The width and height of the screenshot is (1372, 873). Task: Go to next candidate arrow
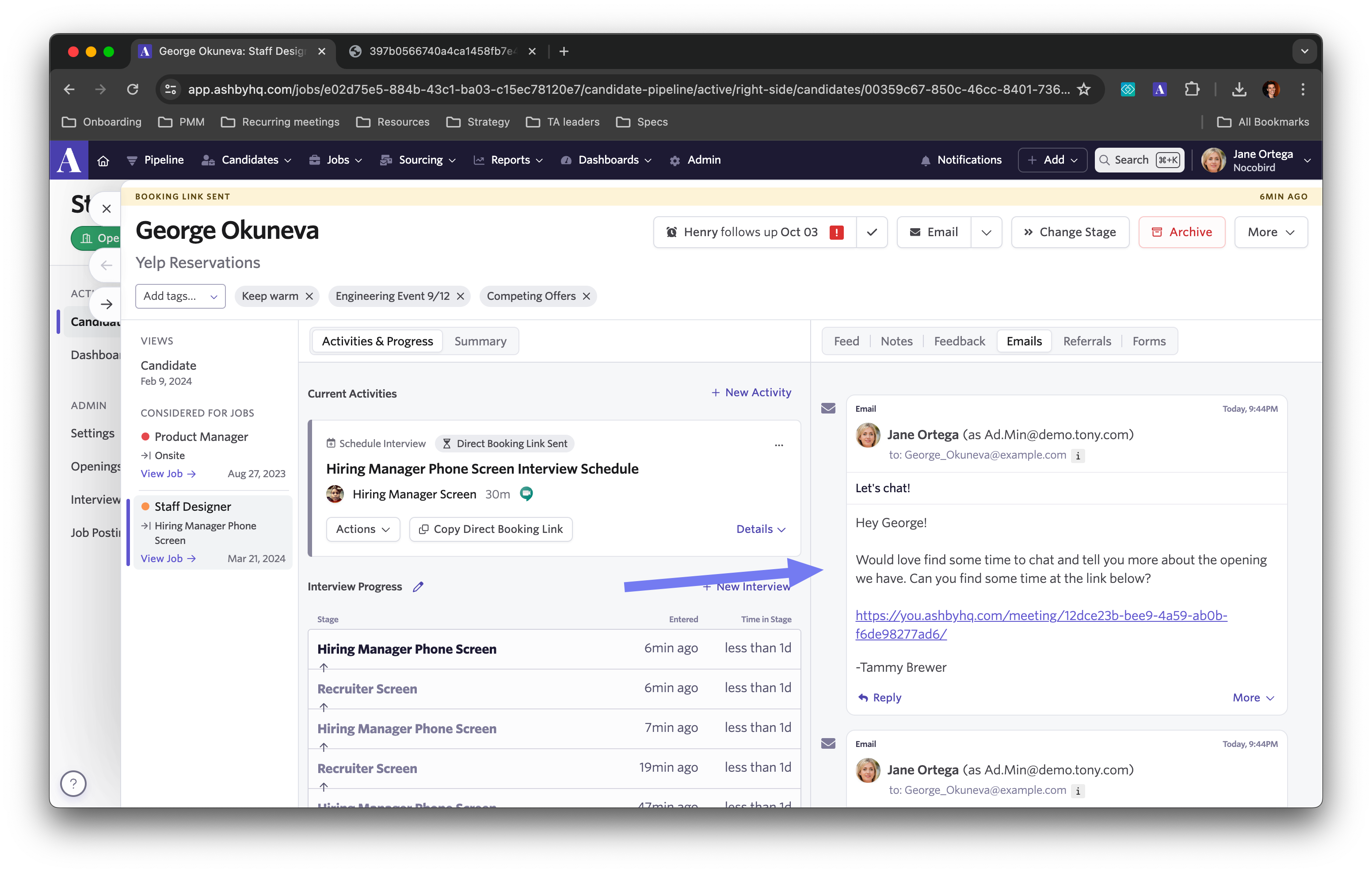coord(107,304)
